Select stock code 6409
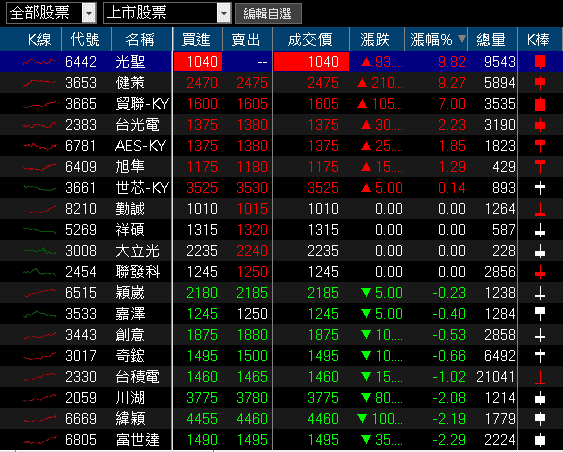Image resolution: width=563 pixels, height=452 pixels. [x=81, y=167]
